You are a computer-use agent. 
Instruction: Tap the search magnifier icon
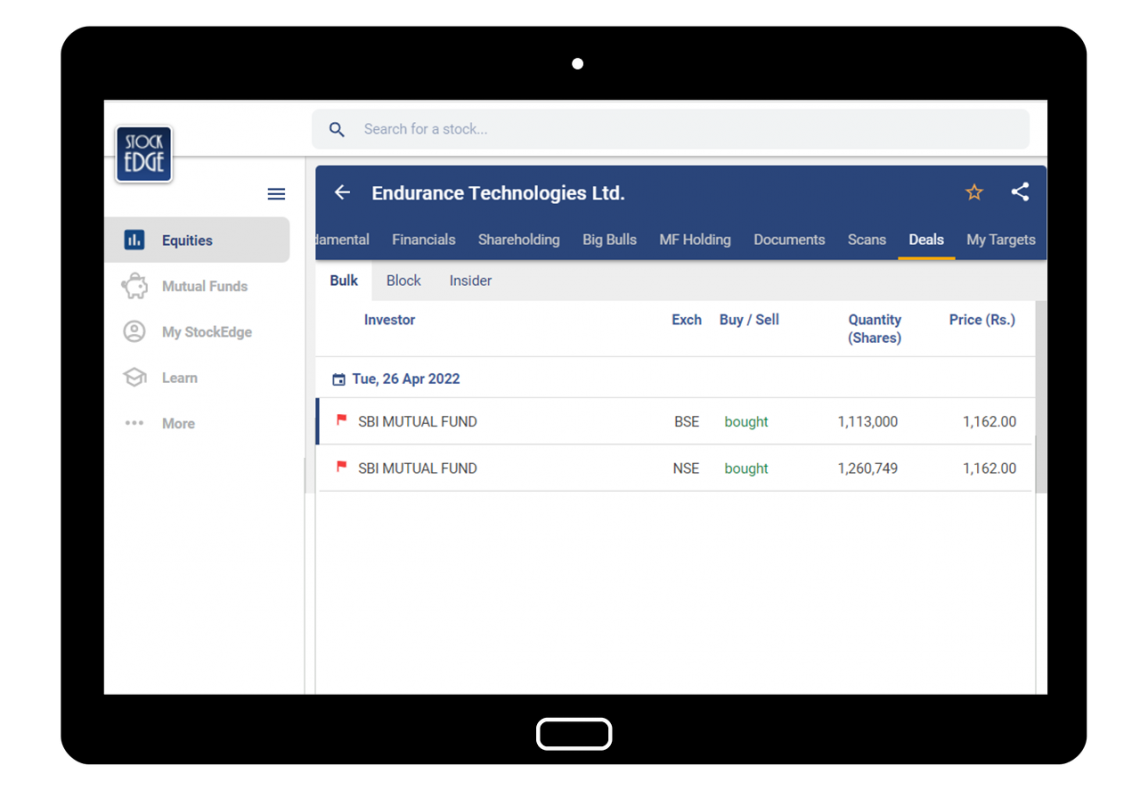(336, 129)
